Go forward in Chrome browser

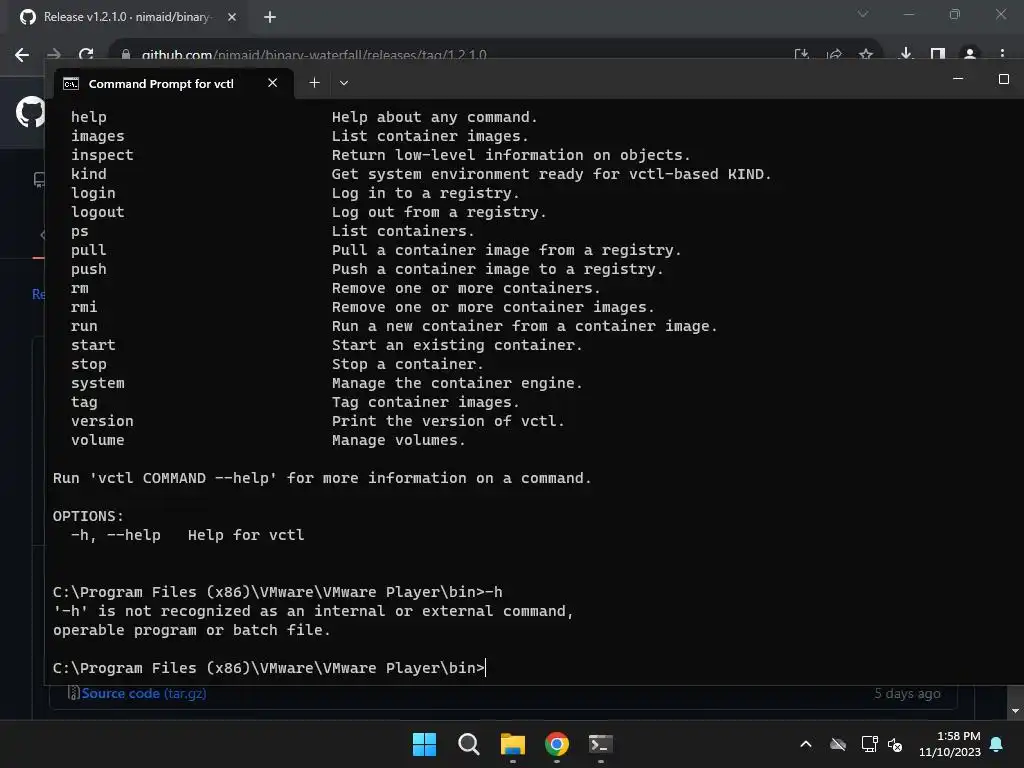(54, 55)
